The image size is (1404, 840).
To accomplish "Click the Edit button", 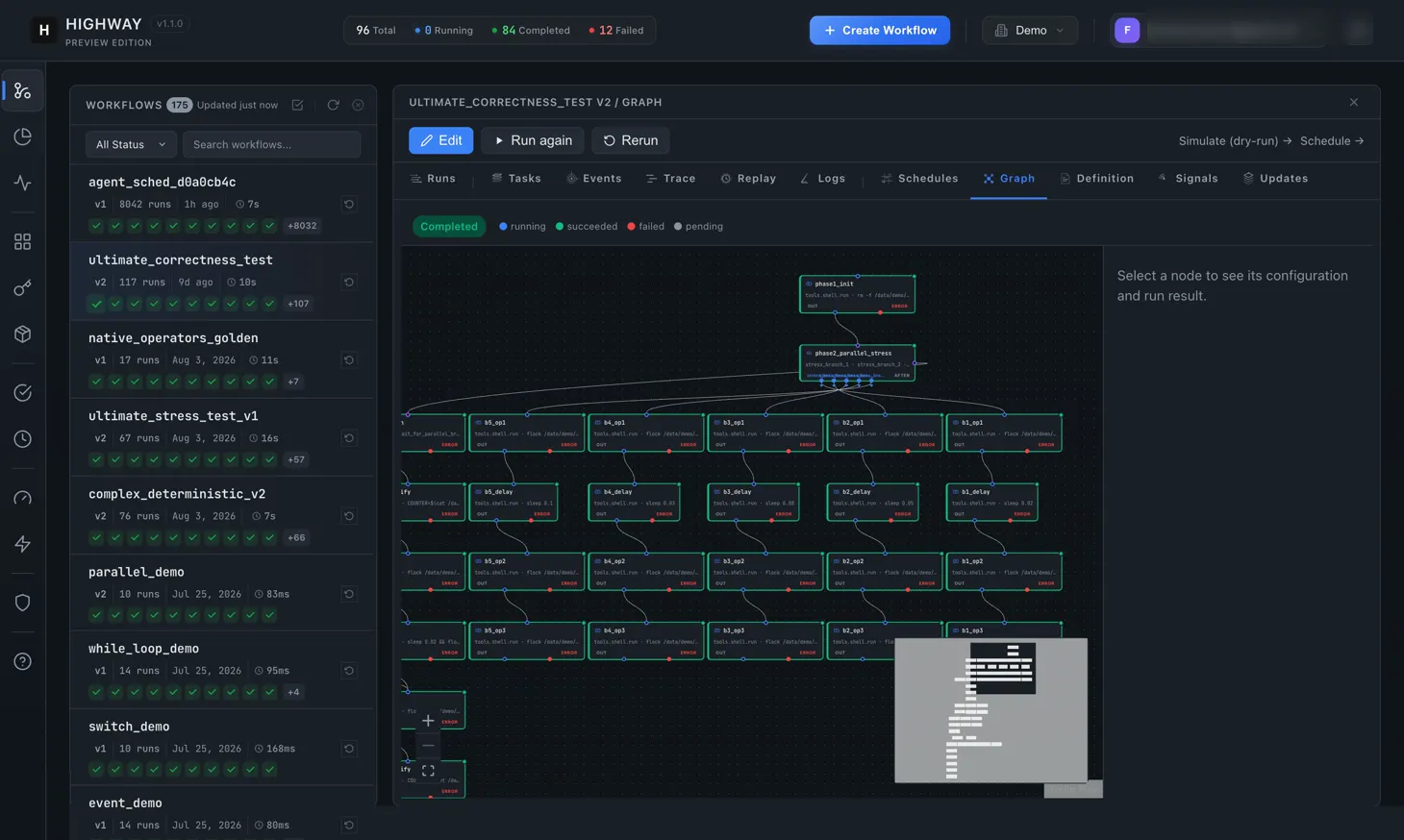I will (441, 140).
